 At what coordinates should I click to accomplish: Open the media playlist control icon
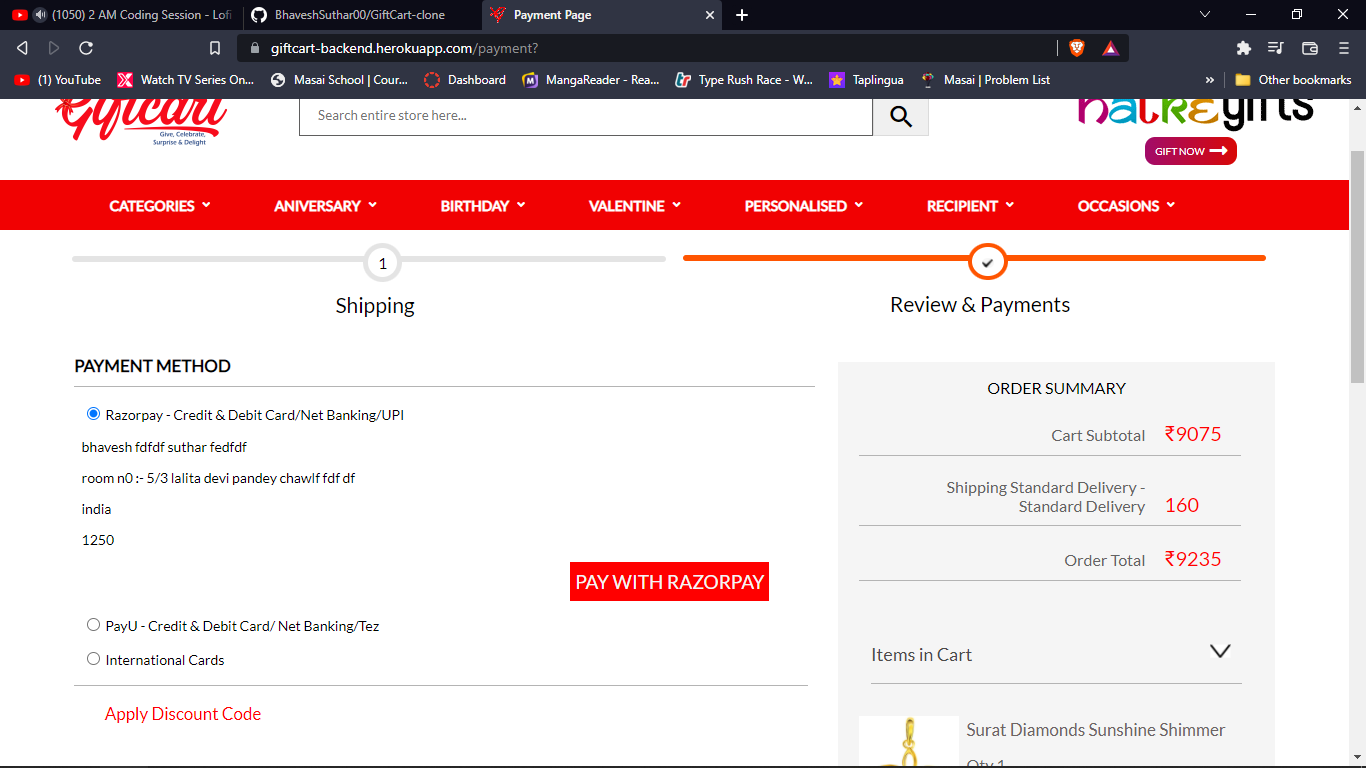pos(1276,48)
